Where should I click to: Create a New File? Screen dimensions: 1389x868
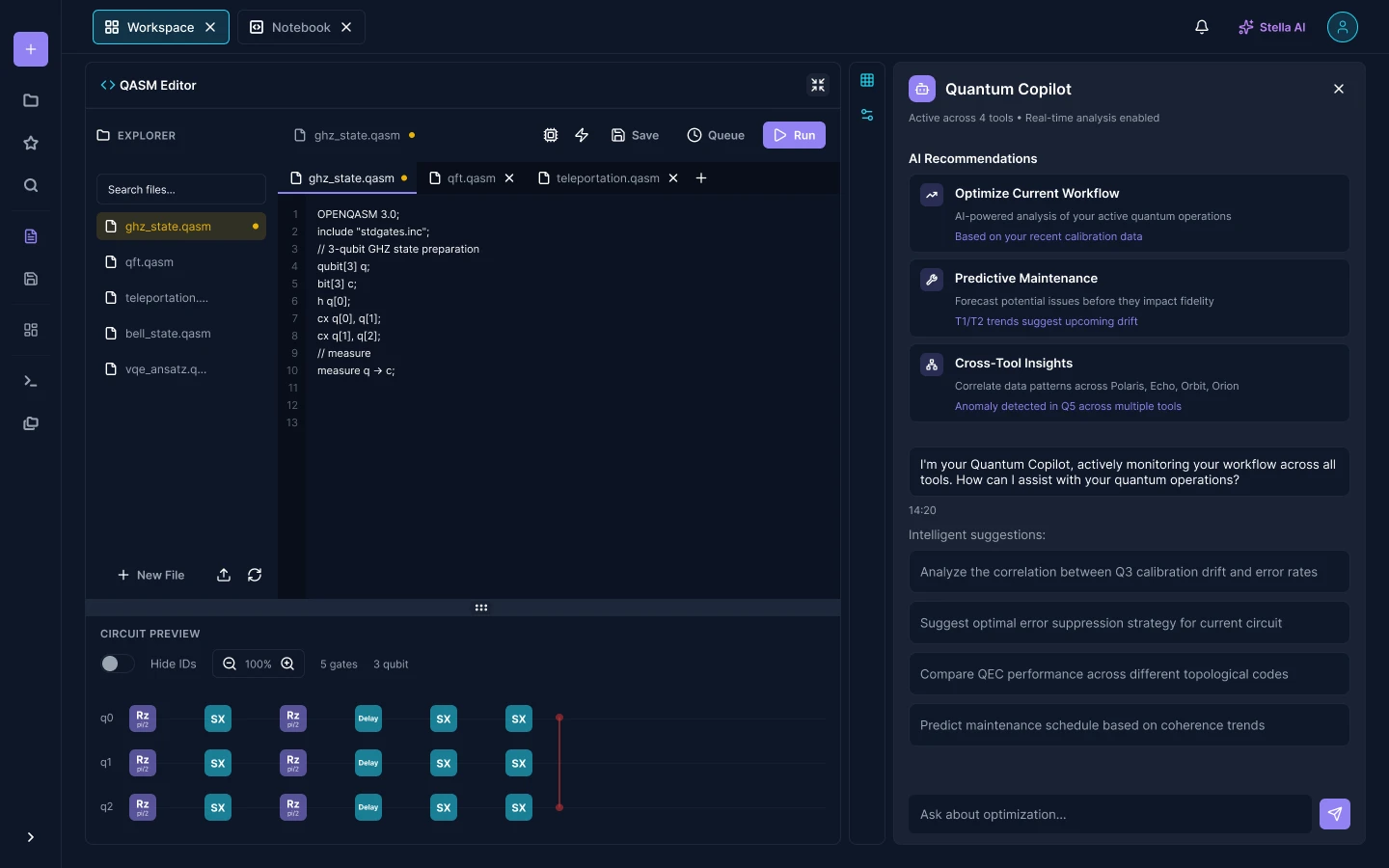[150, 575]
